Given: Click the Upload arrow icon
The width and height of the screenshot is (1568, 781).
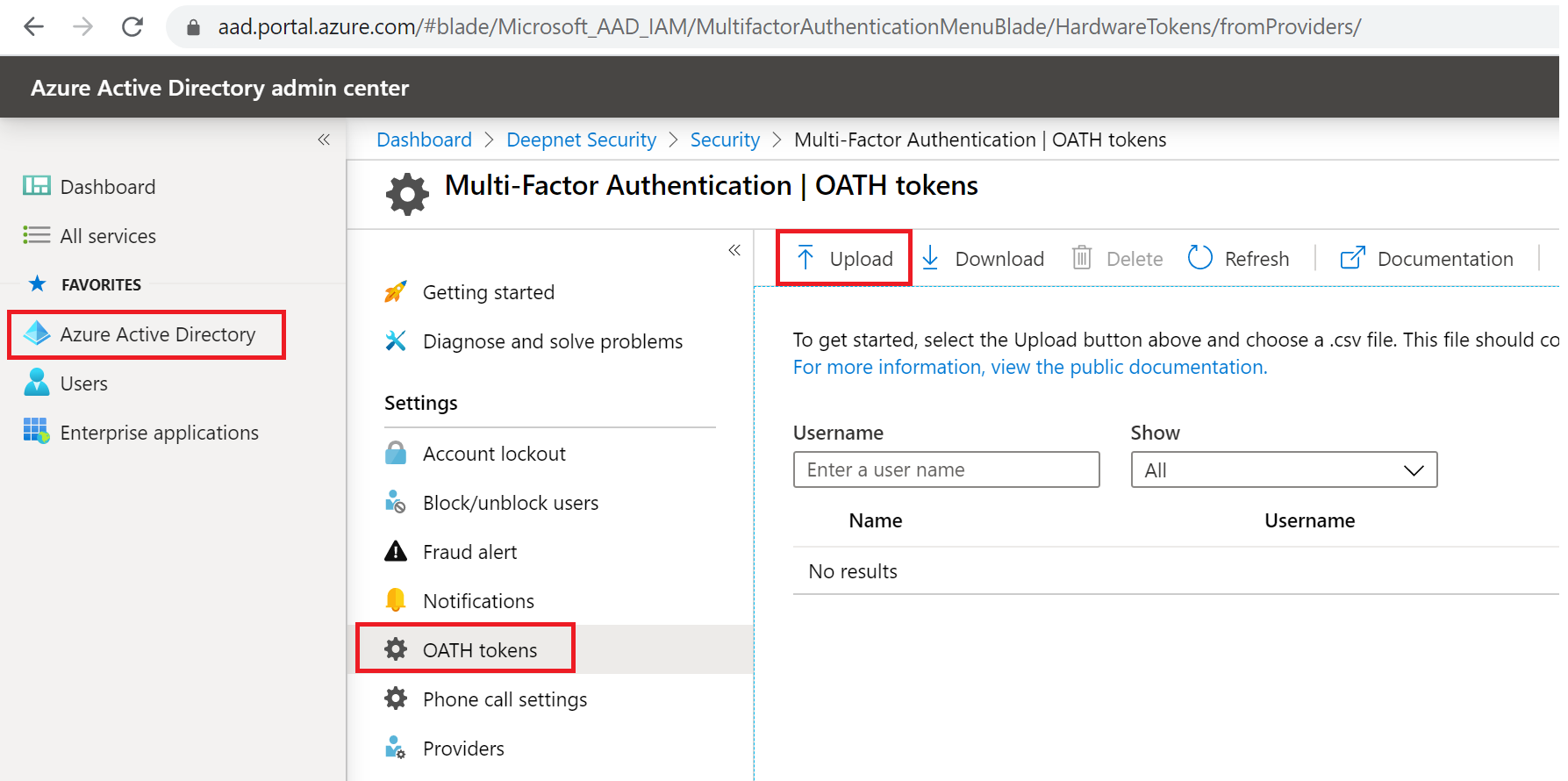Looking at the screenshot, I should coord(805,258).
